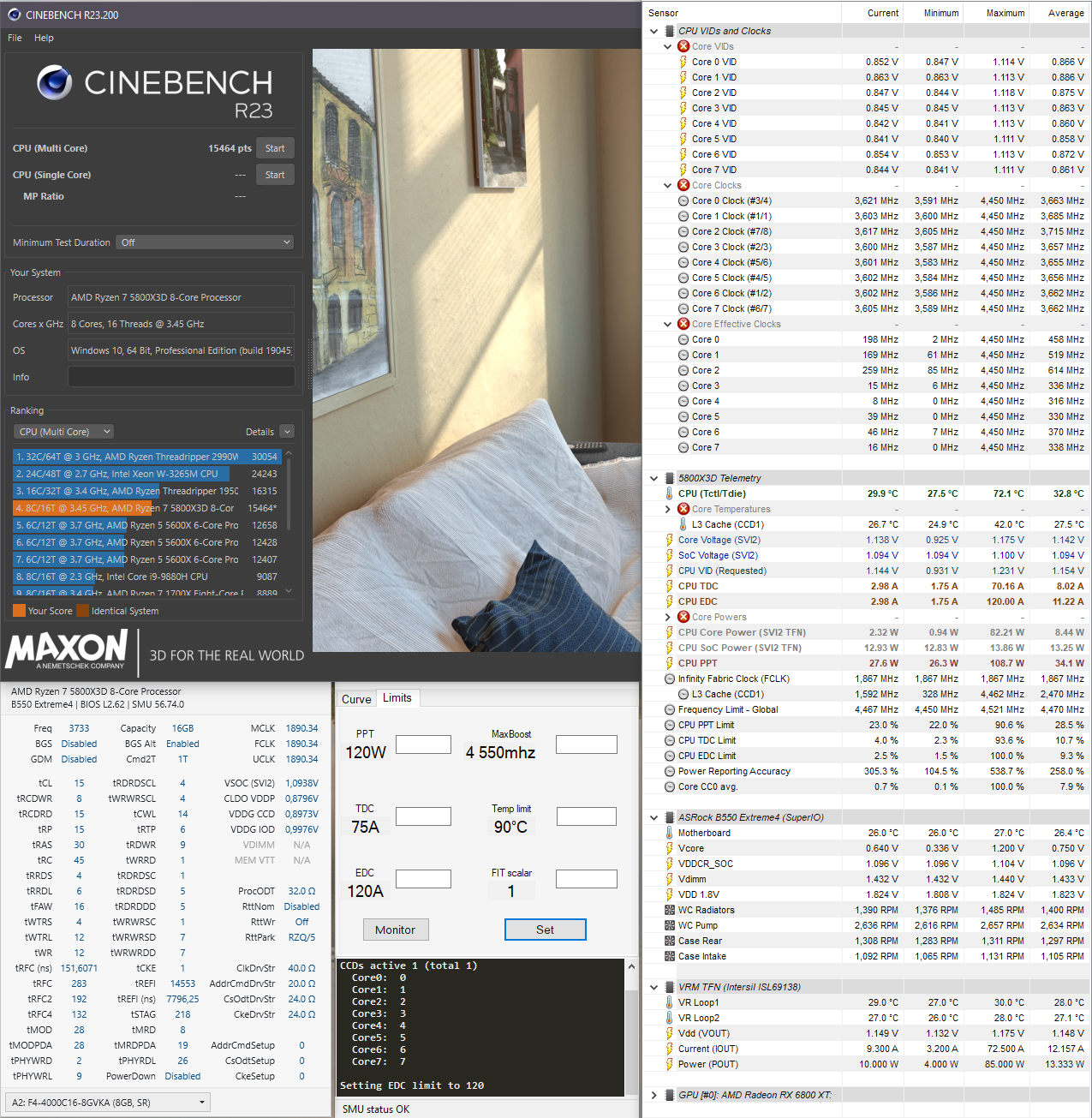This screenshot has width=1092, height=1118.
Task: Click the WC Pump fan icon
Action: click(x=670, y=925)
